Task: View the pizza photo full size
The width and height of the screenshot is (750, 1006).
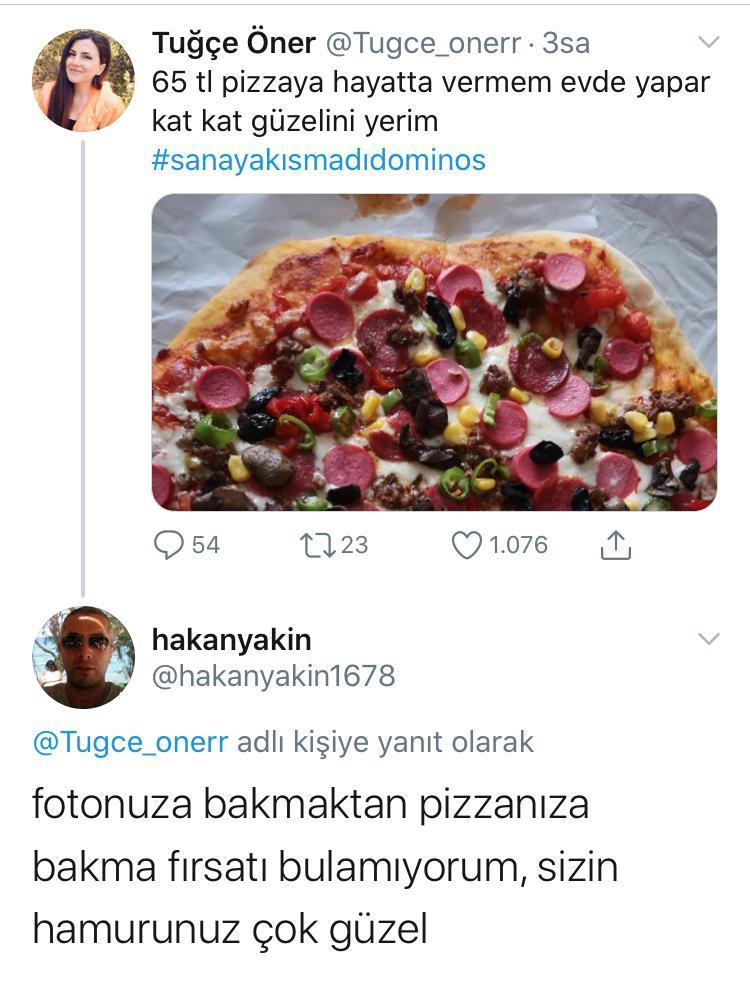Action: (434, 352)
